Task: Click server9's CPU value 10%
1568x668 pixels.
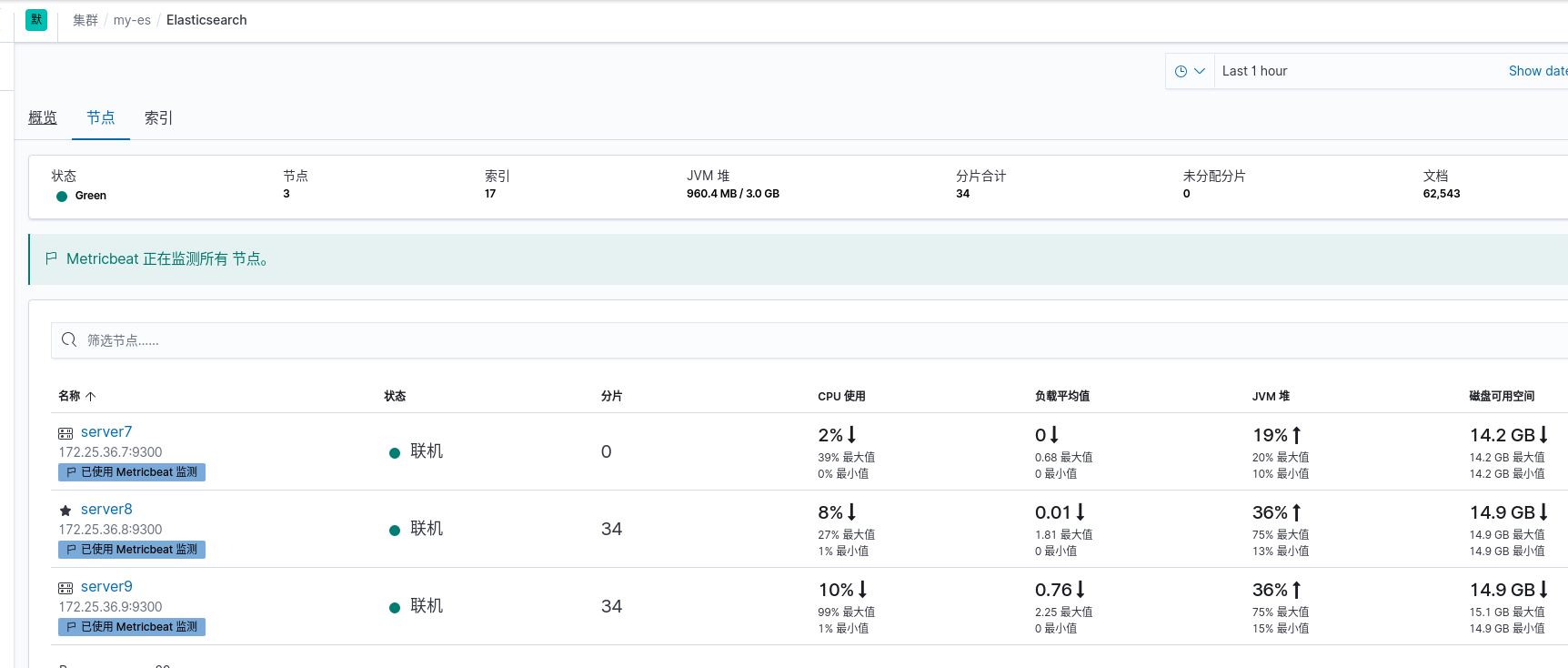Action: [836, 590]
